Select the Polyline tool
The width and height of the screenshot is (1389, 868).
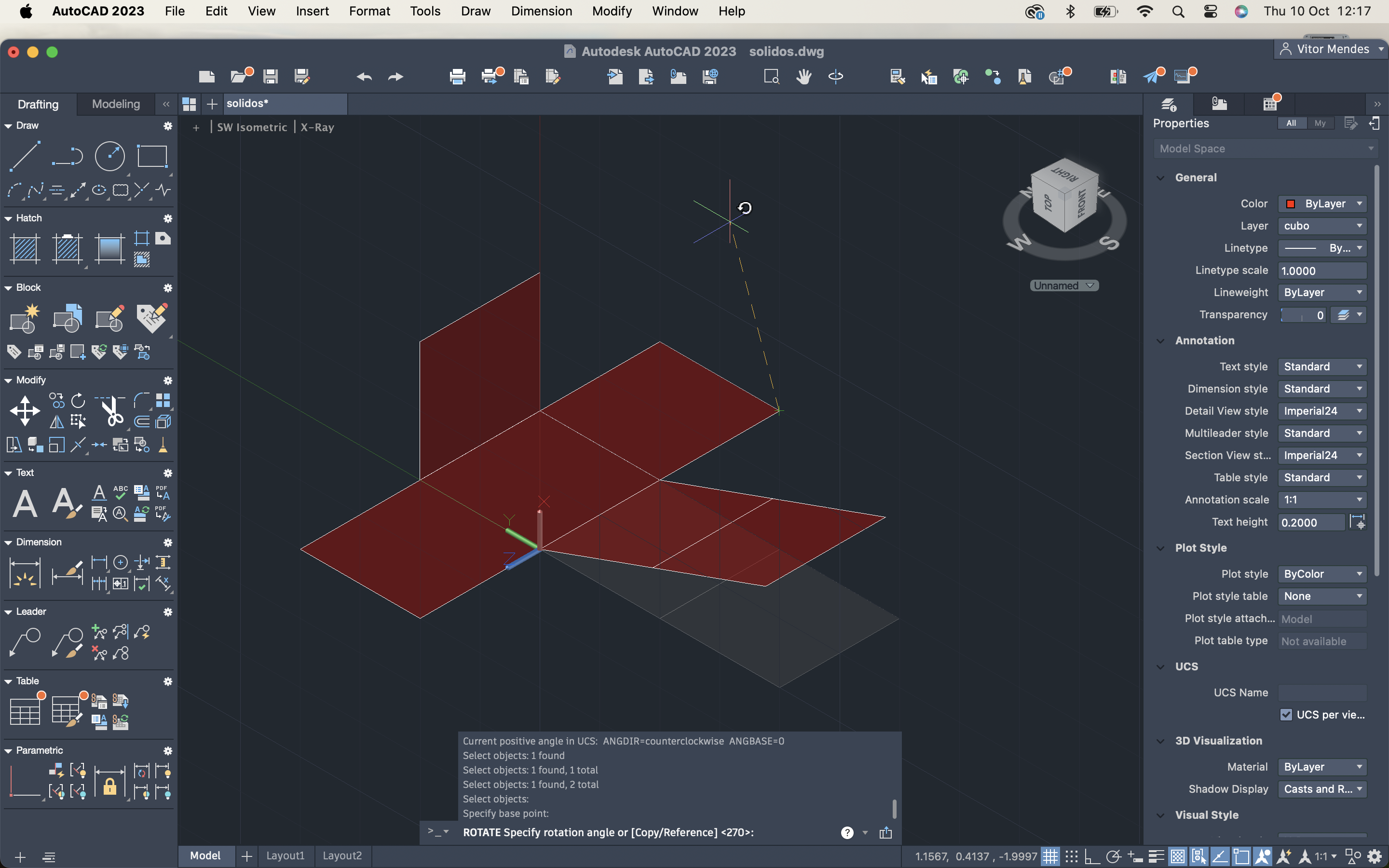(67, 156)
